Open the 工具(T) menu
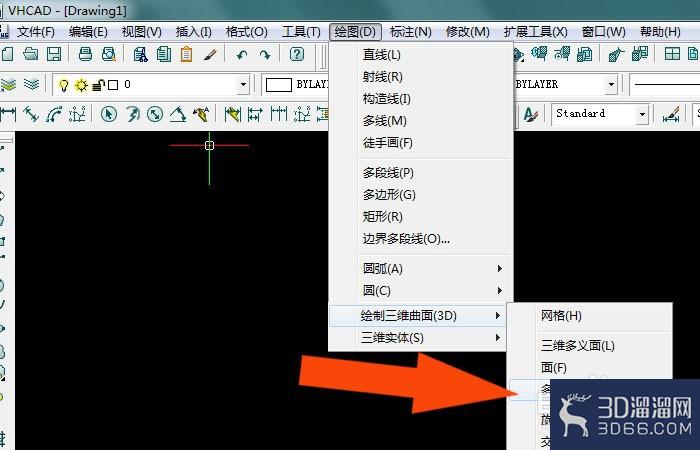 [301, 32]
